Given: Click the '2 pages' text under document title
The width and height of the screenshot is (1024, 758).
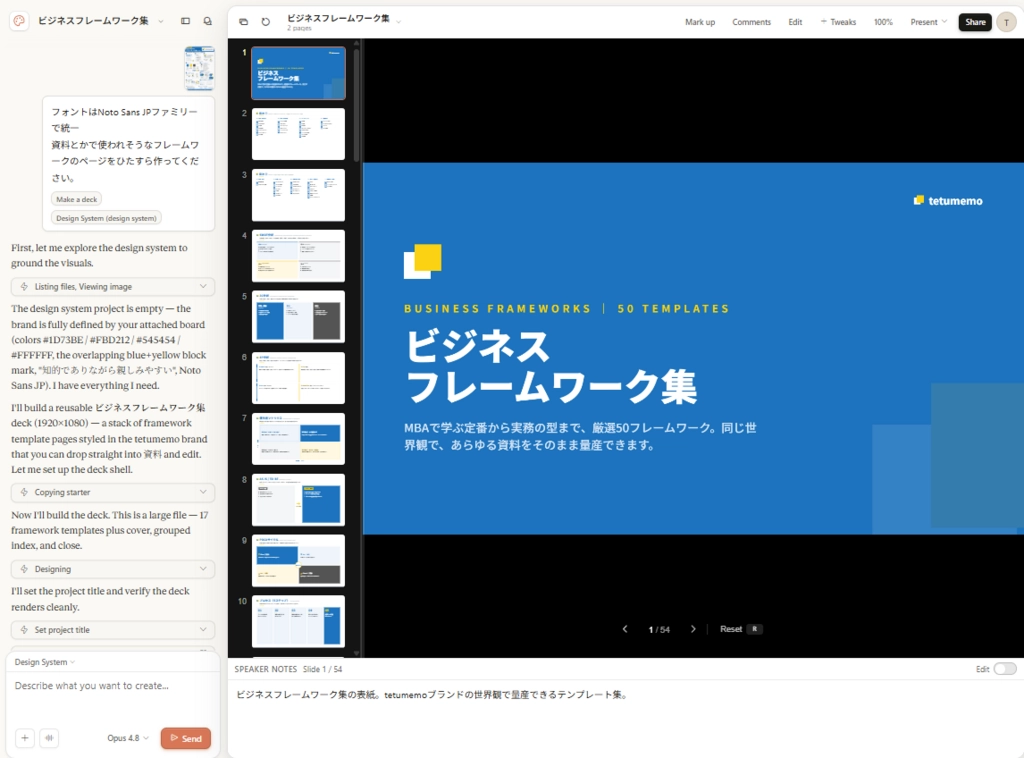Looking at the screenshot, I should 299,29.
